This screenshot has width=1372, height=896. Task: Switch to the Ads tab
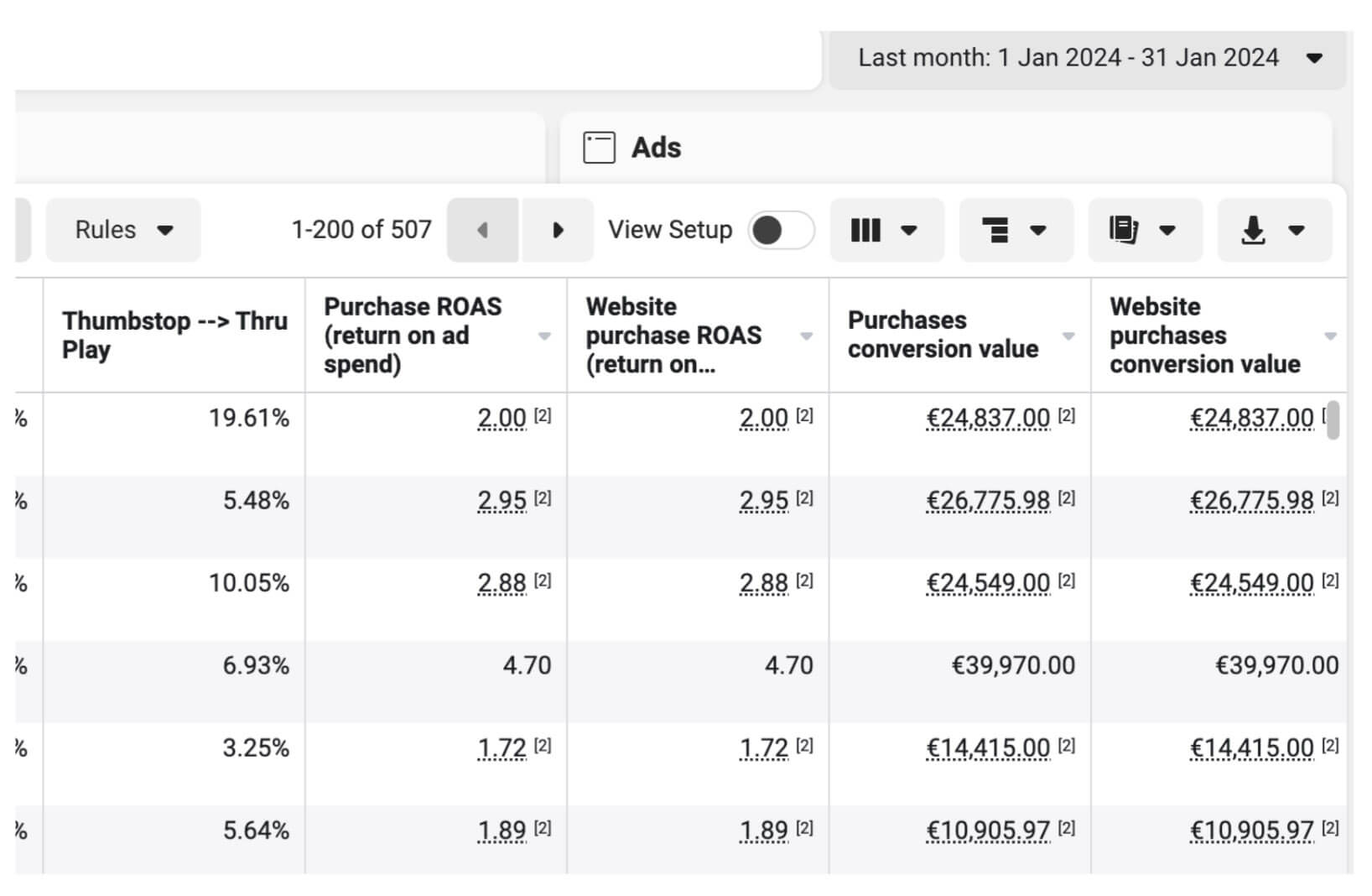pyautogui.click(x=946, y=148)
